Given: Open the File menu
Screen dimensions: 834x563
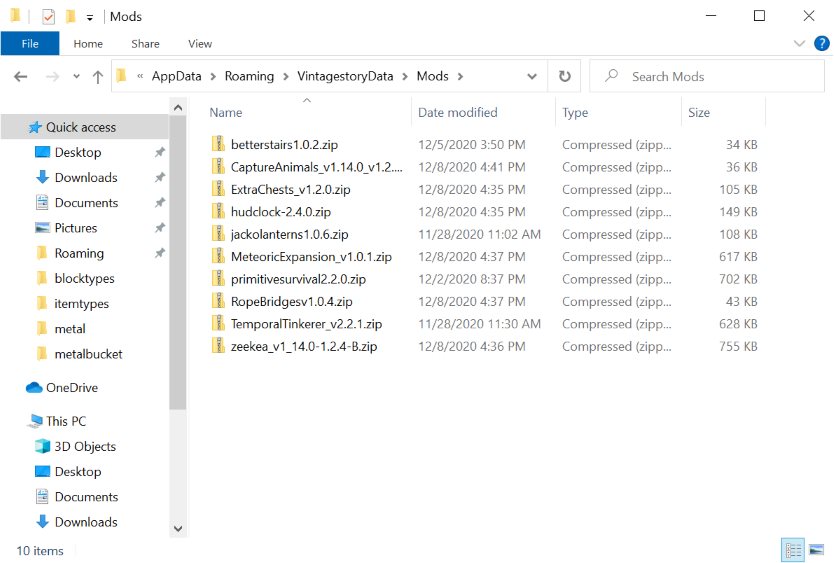Looking at the screenshot, I should click(30, 43).
